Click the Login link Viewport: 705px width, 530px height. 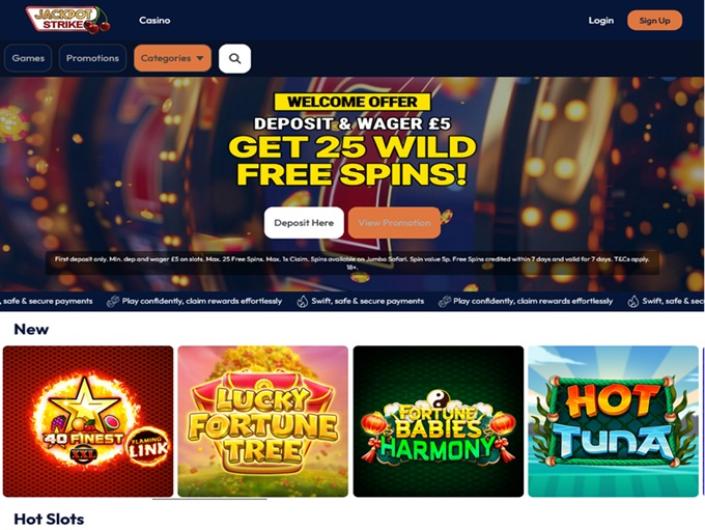point(601,20)
